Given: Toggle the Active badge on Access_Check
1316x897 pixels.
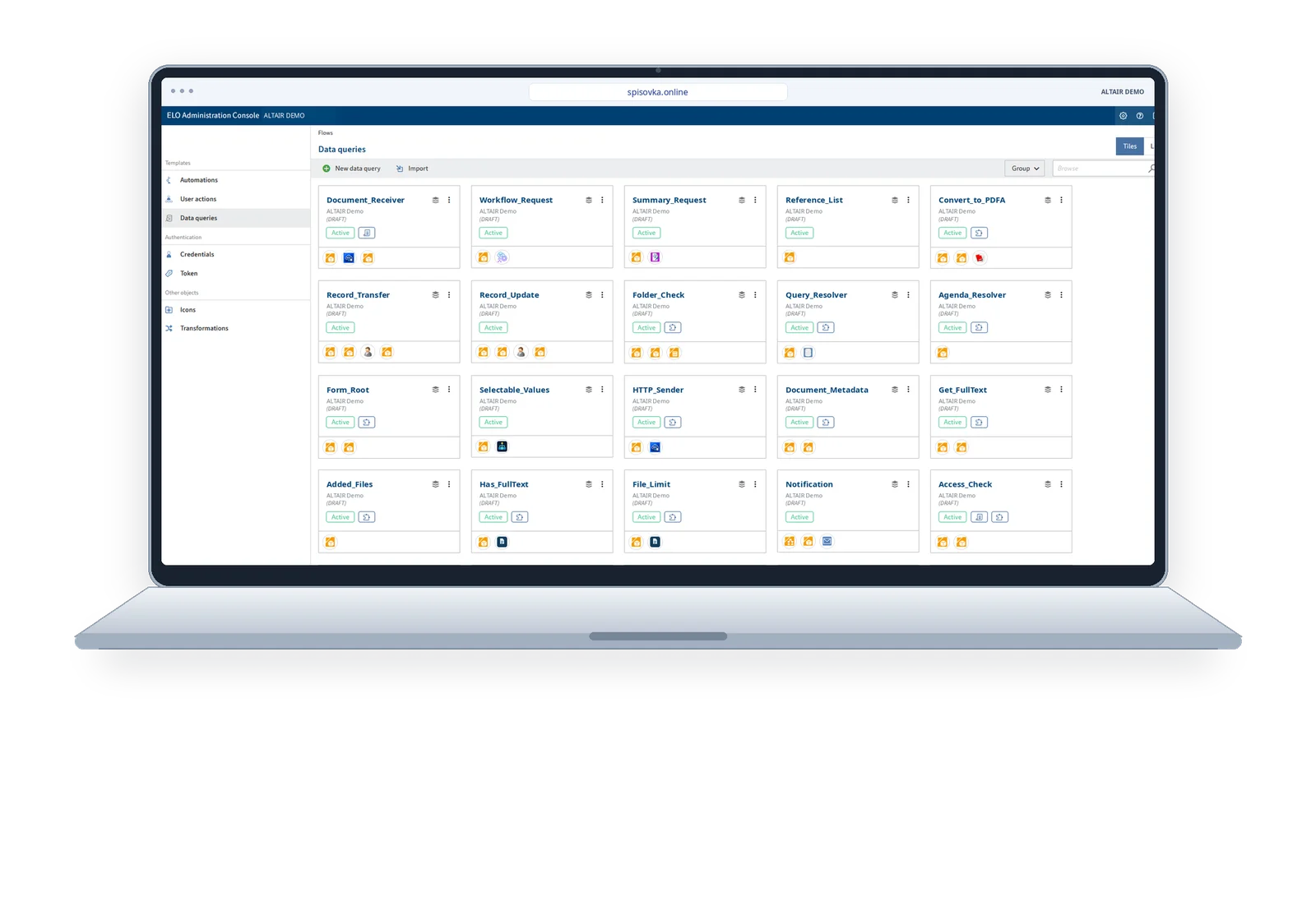Looking at the screenshot, I should coord(952,517).
